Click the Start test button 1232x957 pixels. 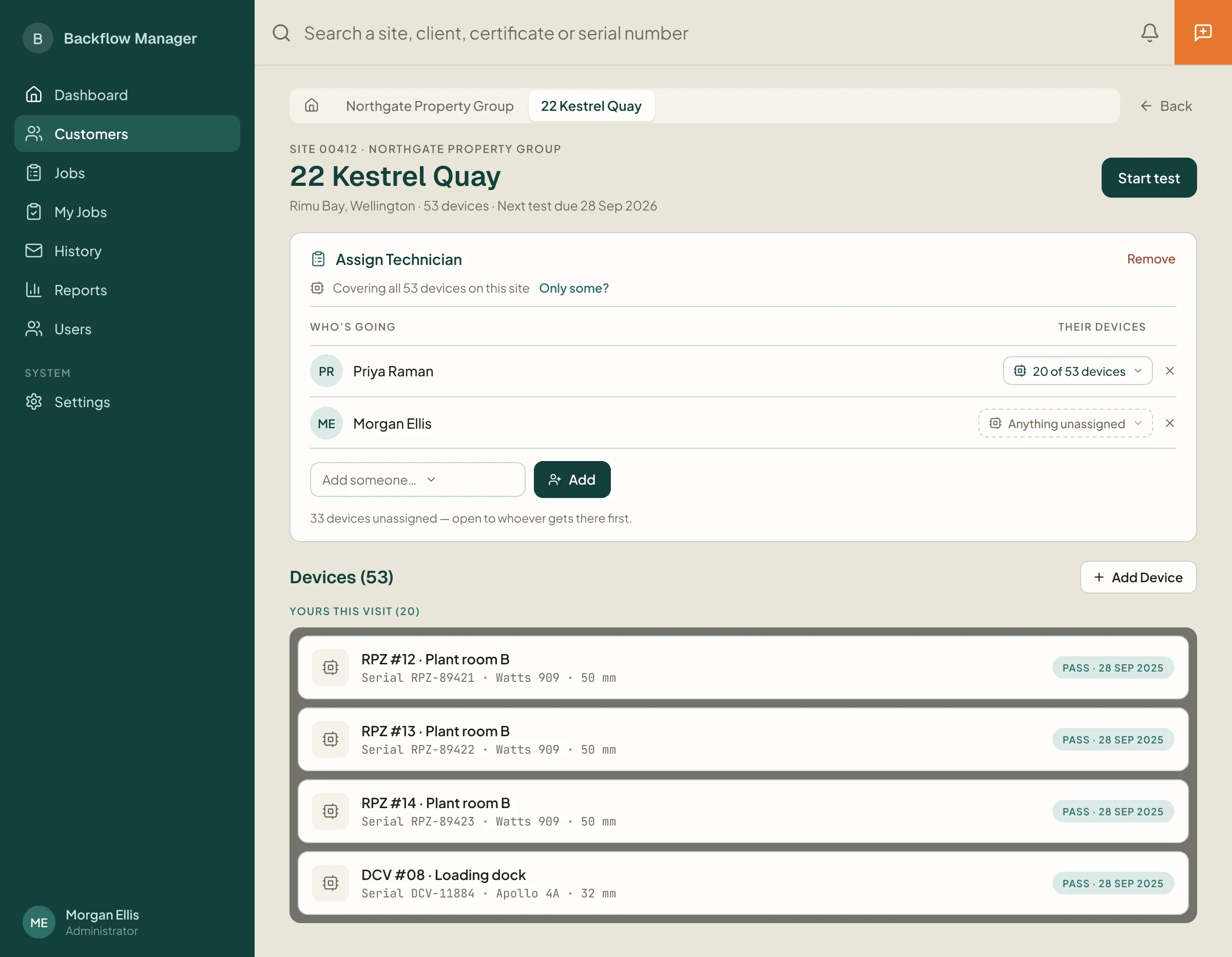click(1148, 178)
